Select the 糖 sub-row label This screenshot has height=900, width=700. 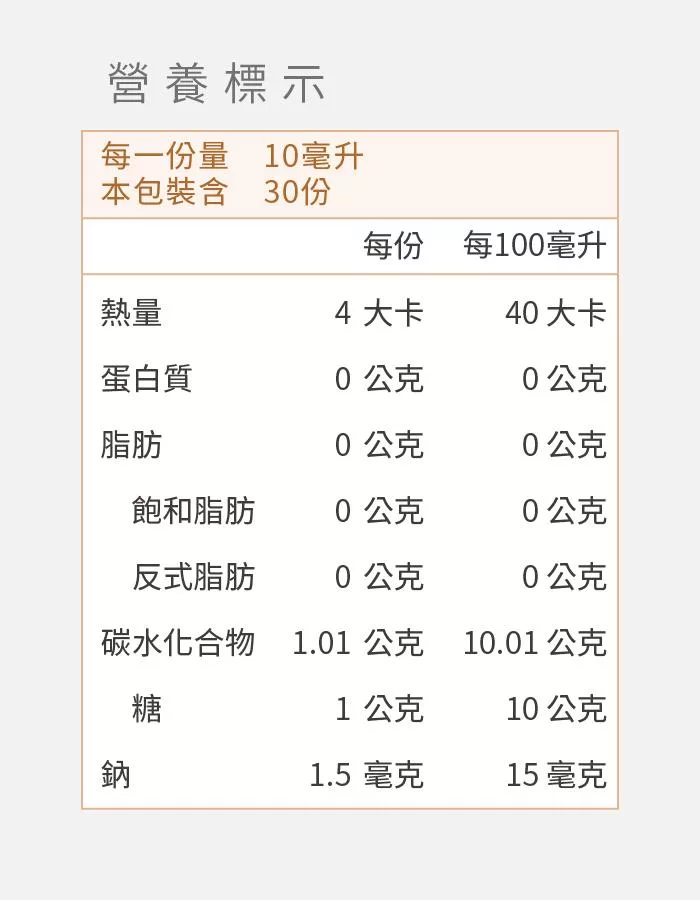click(147, 708)
